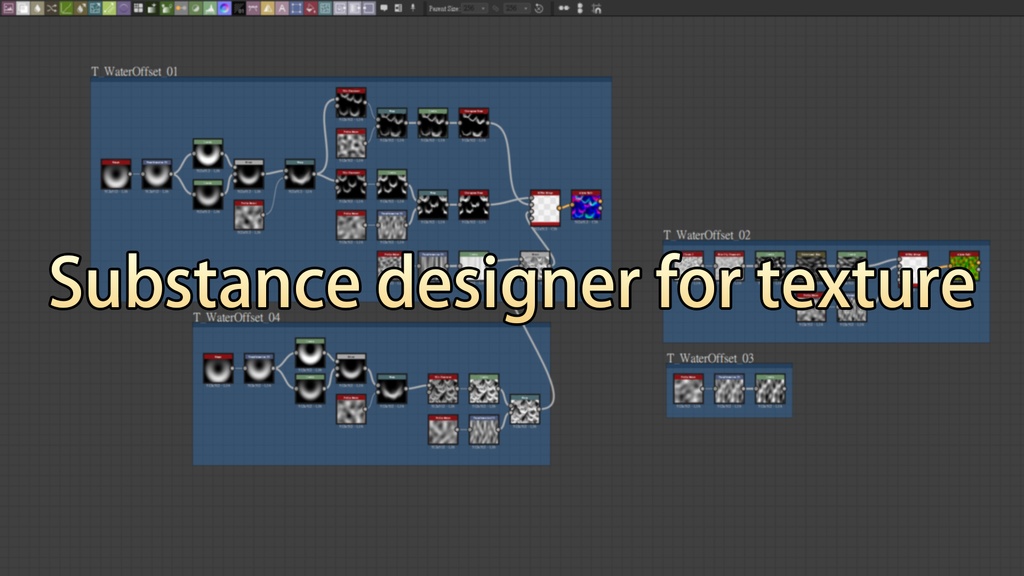Select last node in T_WaterOffset_03 frame
This screenshot has height=576, width=1024.
coord(770,390)
